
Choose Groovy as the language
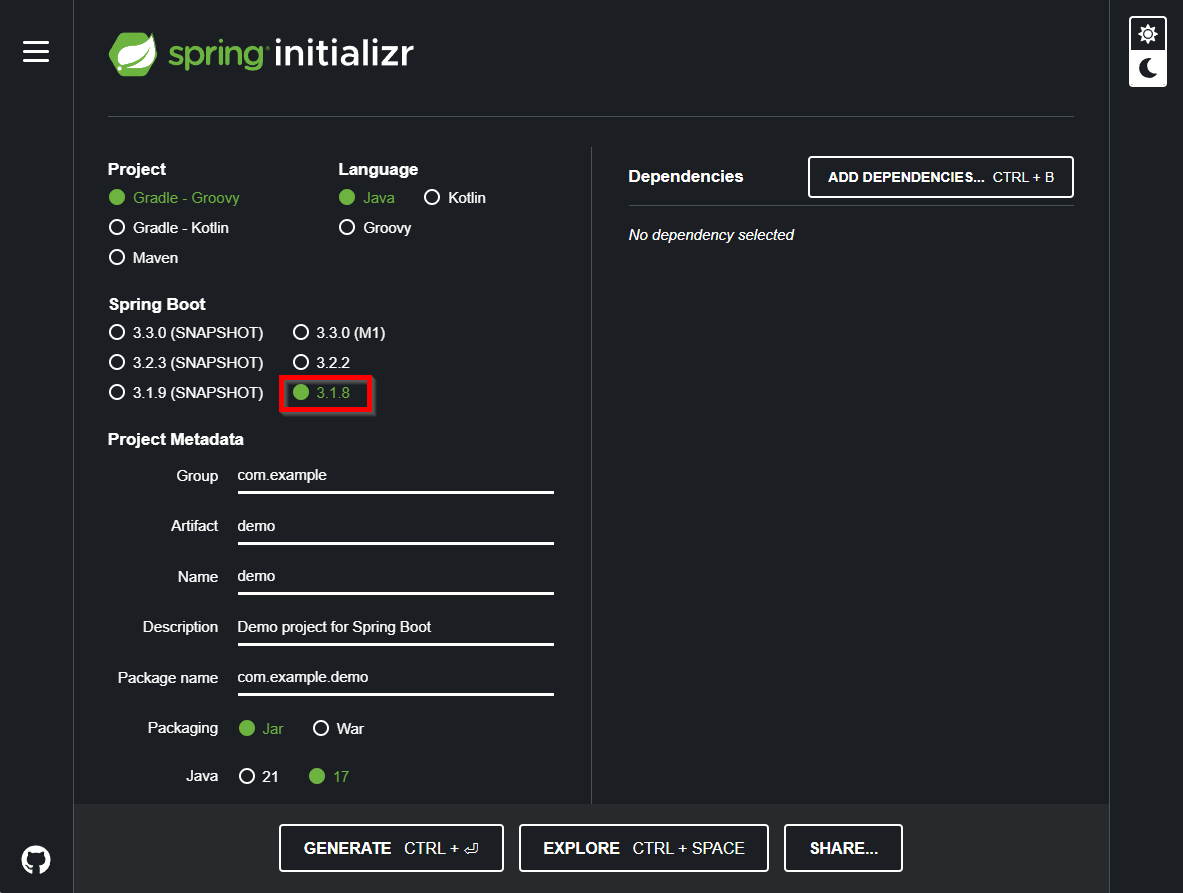(375, 228)
